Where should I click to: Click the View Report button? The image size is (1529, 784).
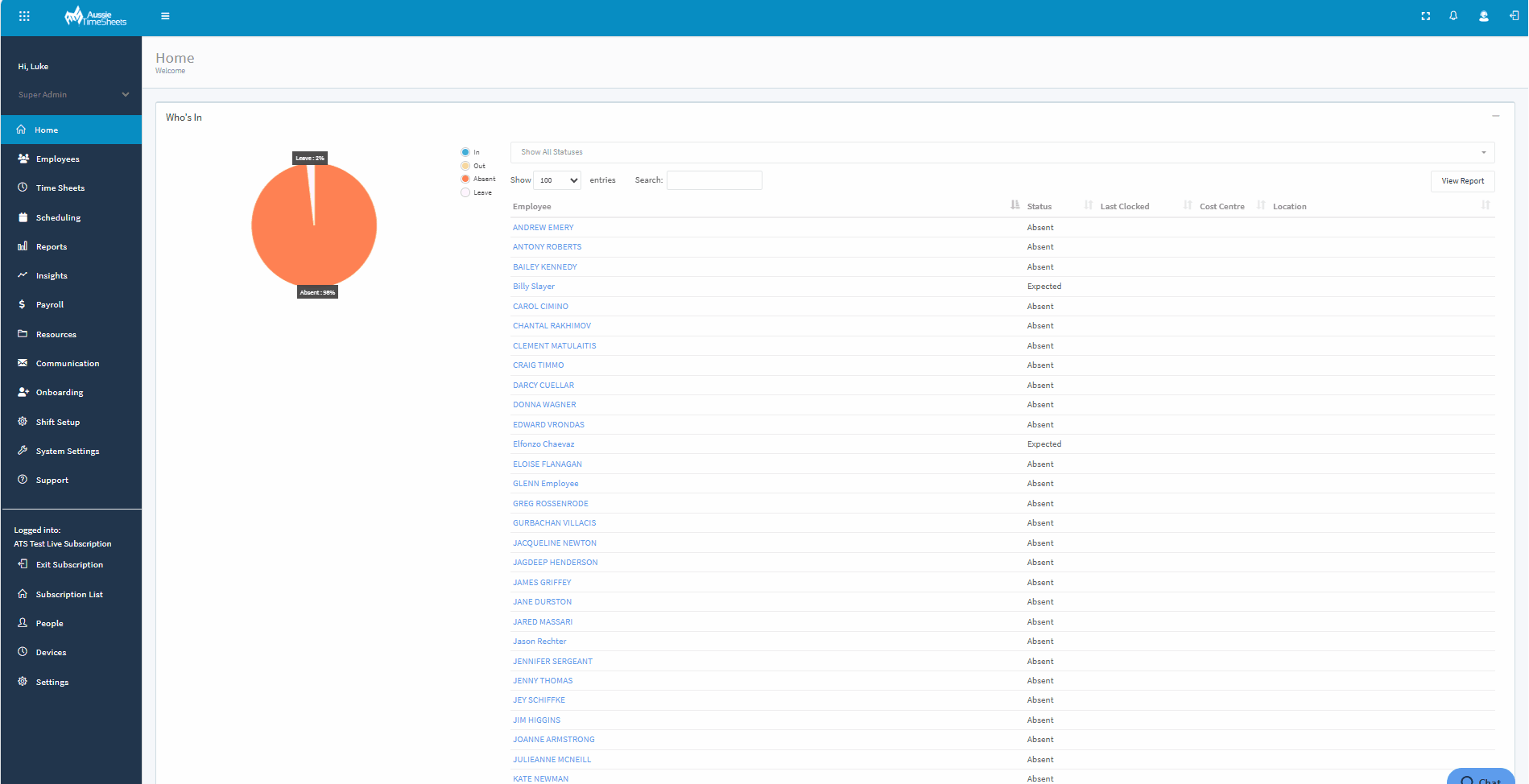(x=1462, y=180)
